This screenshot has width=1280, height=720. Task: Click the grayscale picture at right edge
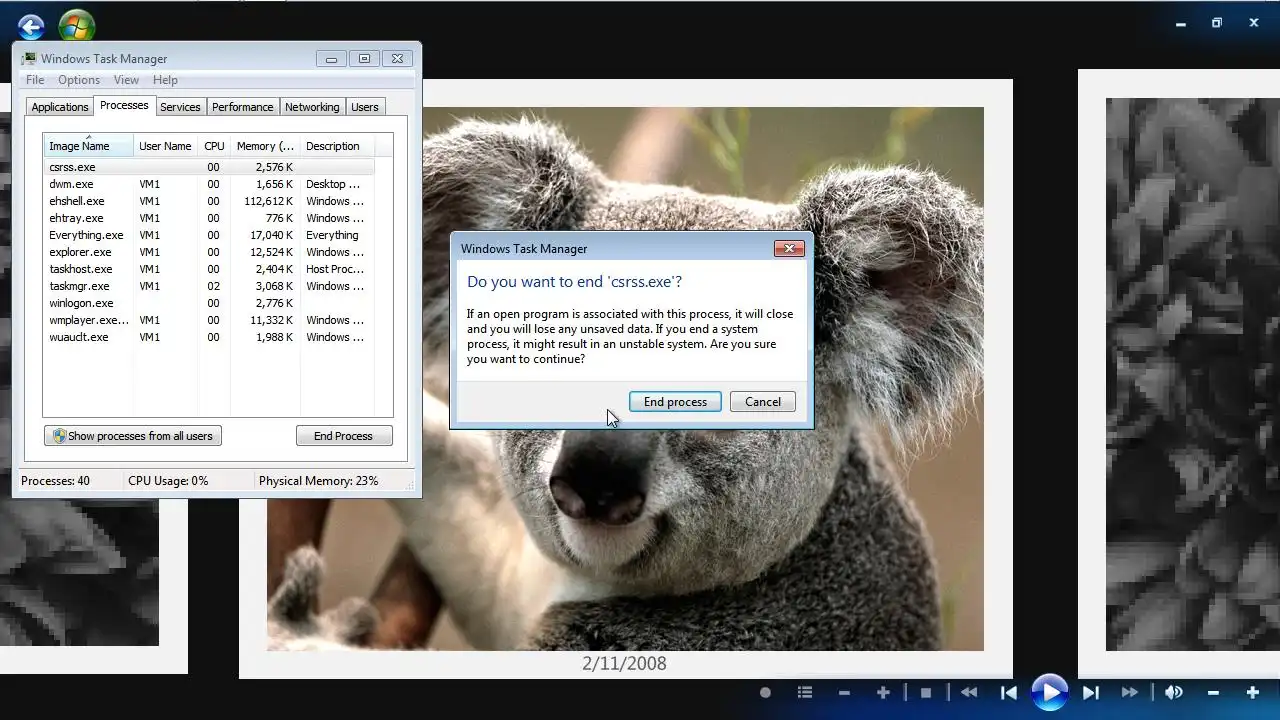pos(1192,374)
